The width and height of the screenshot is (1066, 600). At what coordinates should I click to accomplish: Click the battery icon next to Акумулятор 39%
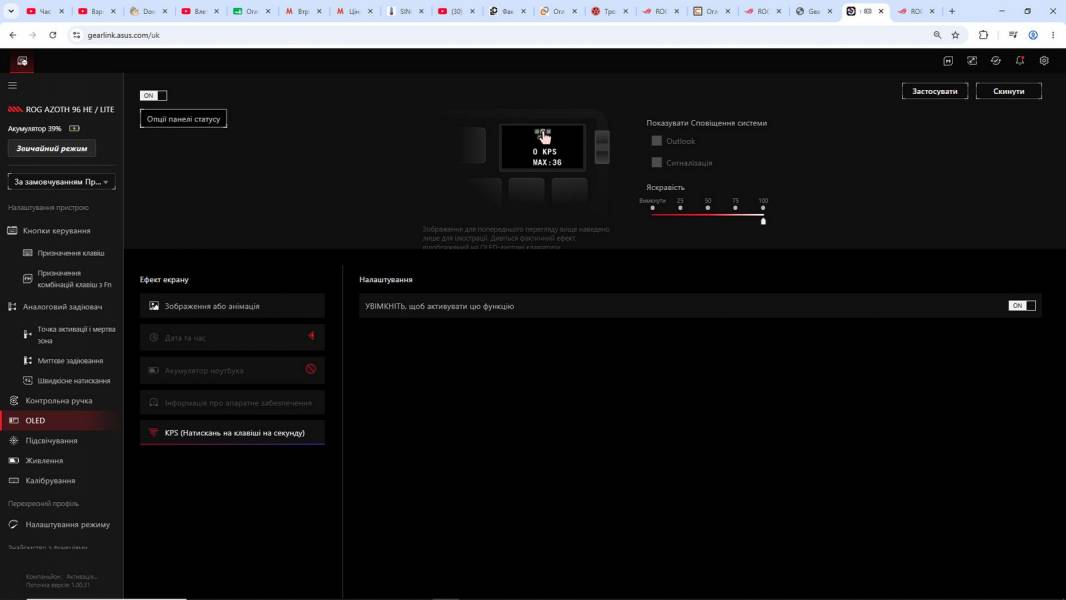(74, 128)
